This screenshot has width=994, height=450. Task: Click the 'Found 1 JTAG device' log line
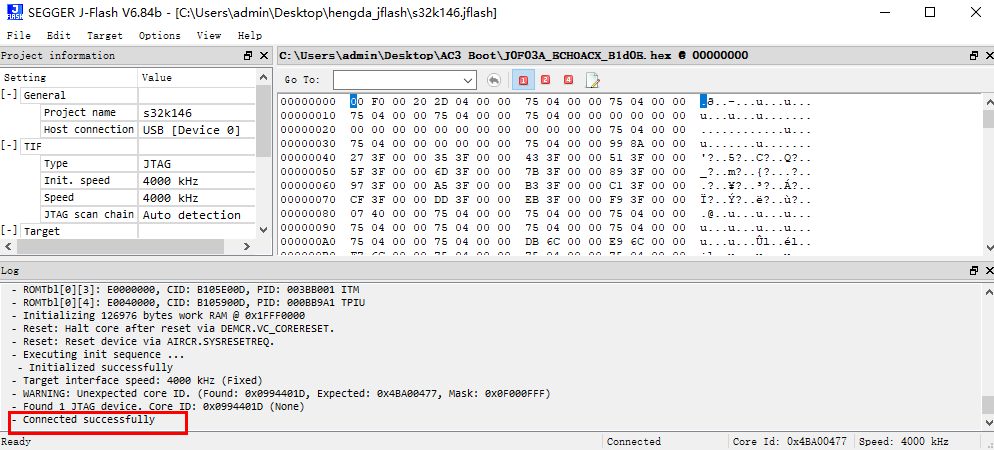pyautogui.click(x=158, y=406)
